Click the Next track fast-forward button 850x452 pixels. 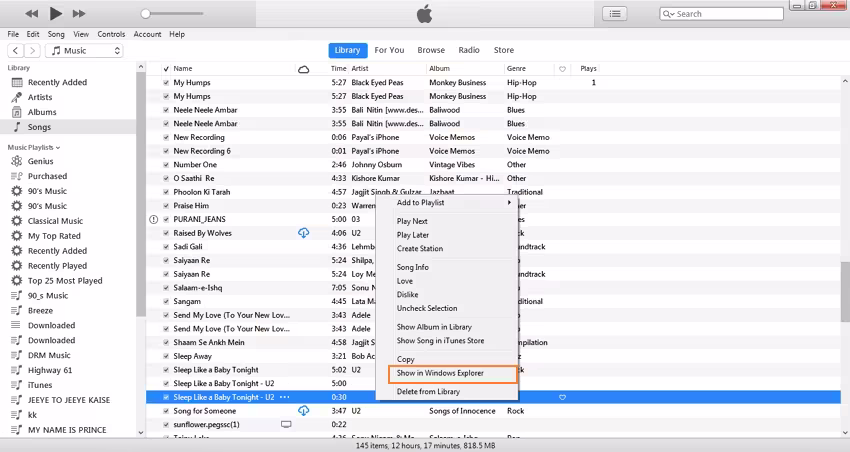[79, 14]
